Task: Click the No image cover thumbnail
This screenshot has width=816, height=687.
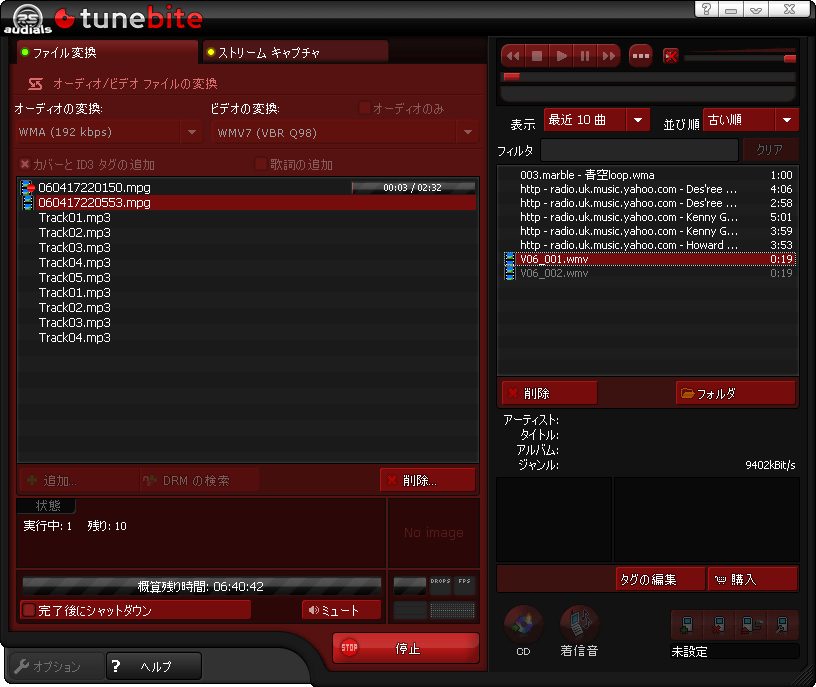Action: coord(434,532)
